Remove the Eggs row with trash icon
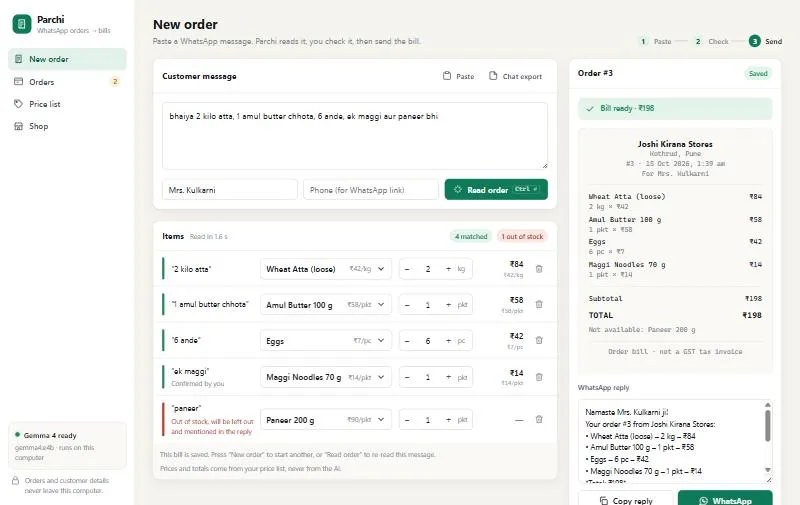This screenshot has width=800, height=505. click(x=539, y=340)
